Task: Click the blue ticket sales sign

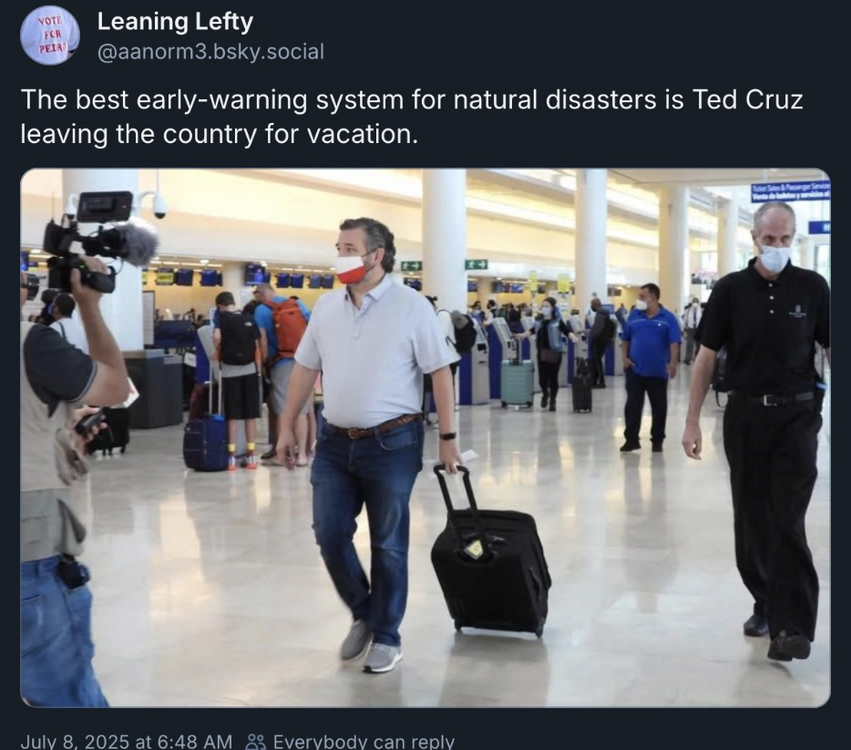Action: coord(791,192)
